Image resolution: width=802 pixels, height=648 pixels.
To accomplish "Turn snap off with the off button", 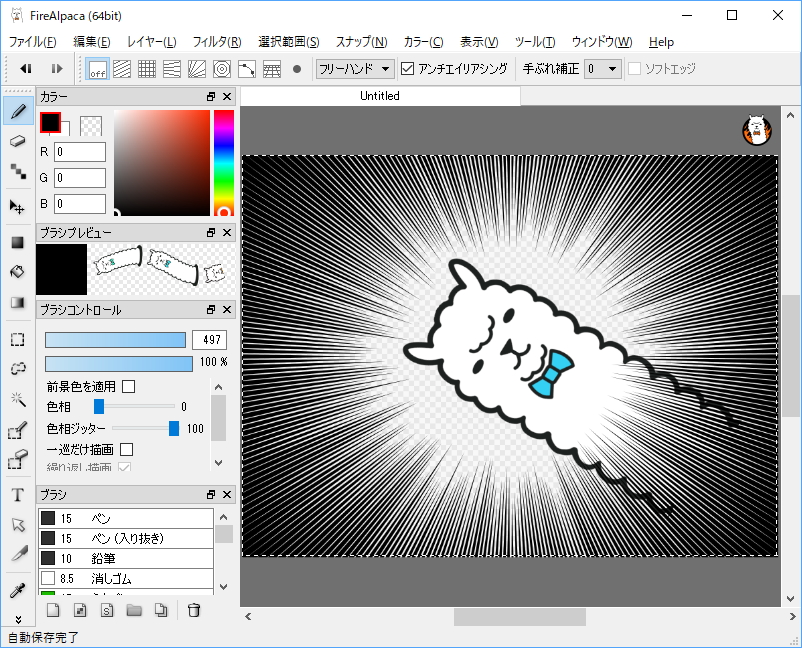I will tap(97, 69).
